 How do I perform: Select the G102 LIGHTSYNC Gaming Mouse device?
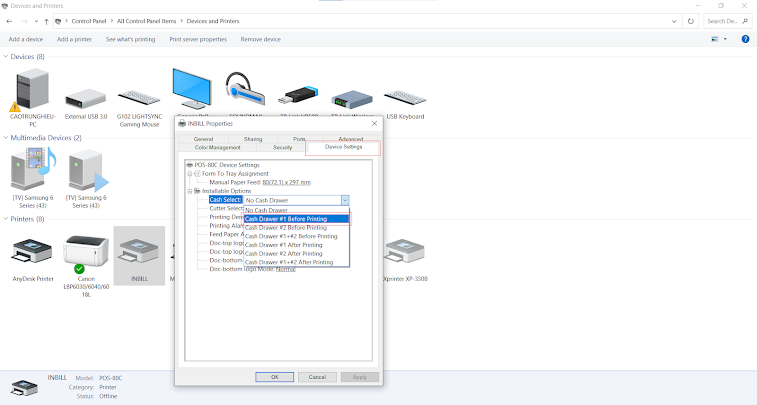139,98
